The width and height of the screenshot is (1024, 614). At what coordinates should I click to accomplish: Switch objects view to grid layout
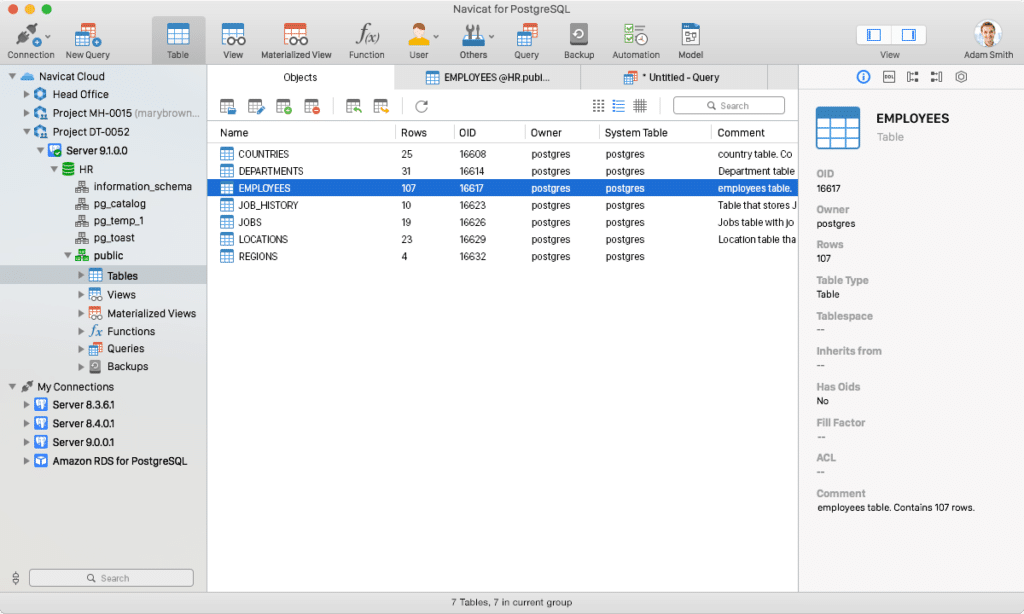tap(598, 105)
